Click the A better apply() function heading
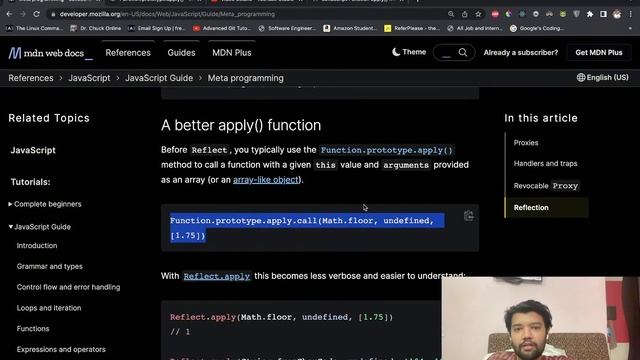The image size is (640, 360). (x=241, y=125)
